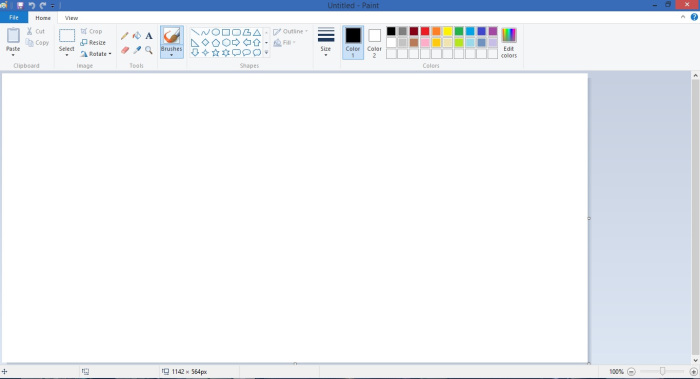Choose the Down arrow shape

pyautogui.click(x=195, y=53)
